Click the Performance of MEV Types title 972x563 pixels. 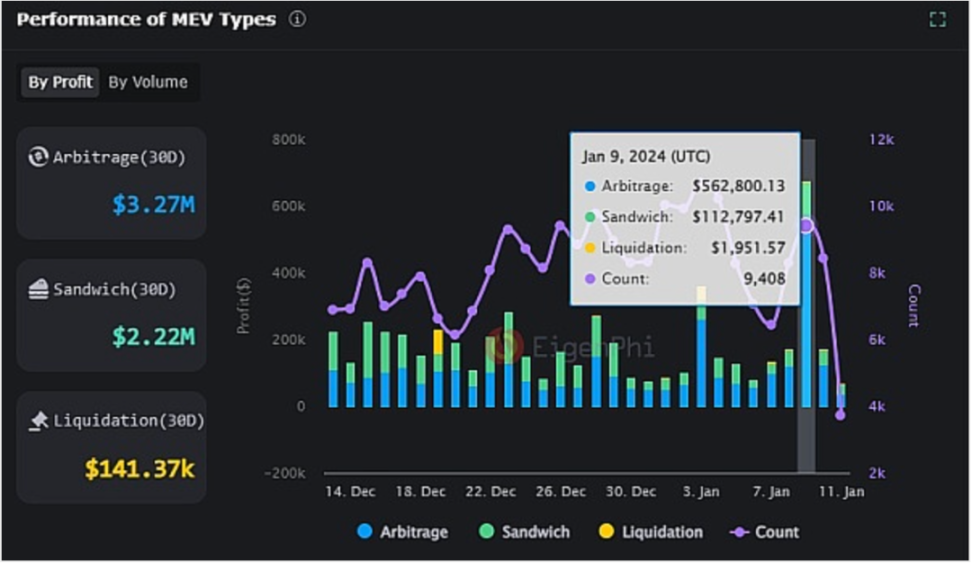(x=146, y=20)
